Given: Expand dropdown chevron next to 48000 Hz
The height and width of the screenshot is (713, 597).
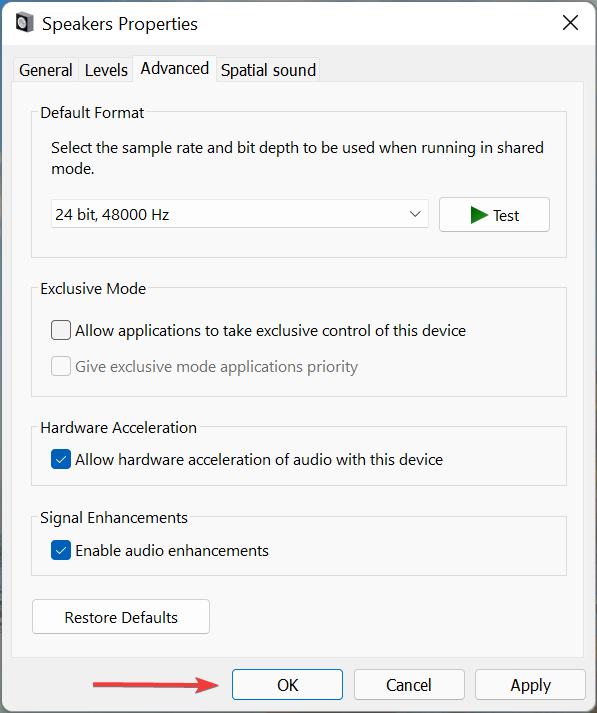Looking at the screenshot, I should pos(415,214).
